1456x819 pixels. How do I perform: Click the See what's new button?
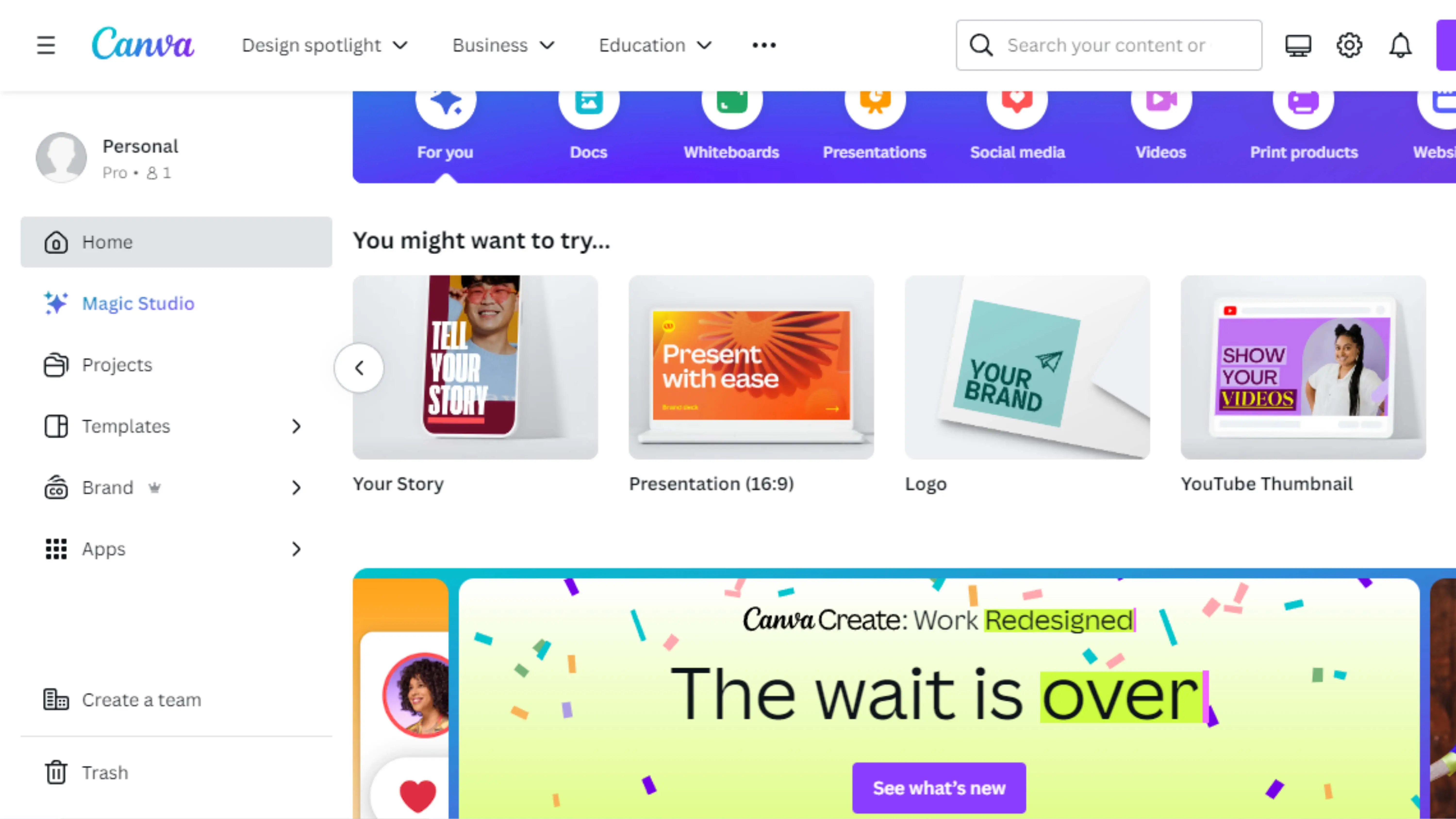click(939, 788)
